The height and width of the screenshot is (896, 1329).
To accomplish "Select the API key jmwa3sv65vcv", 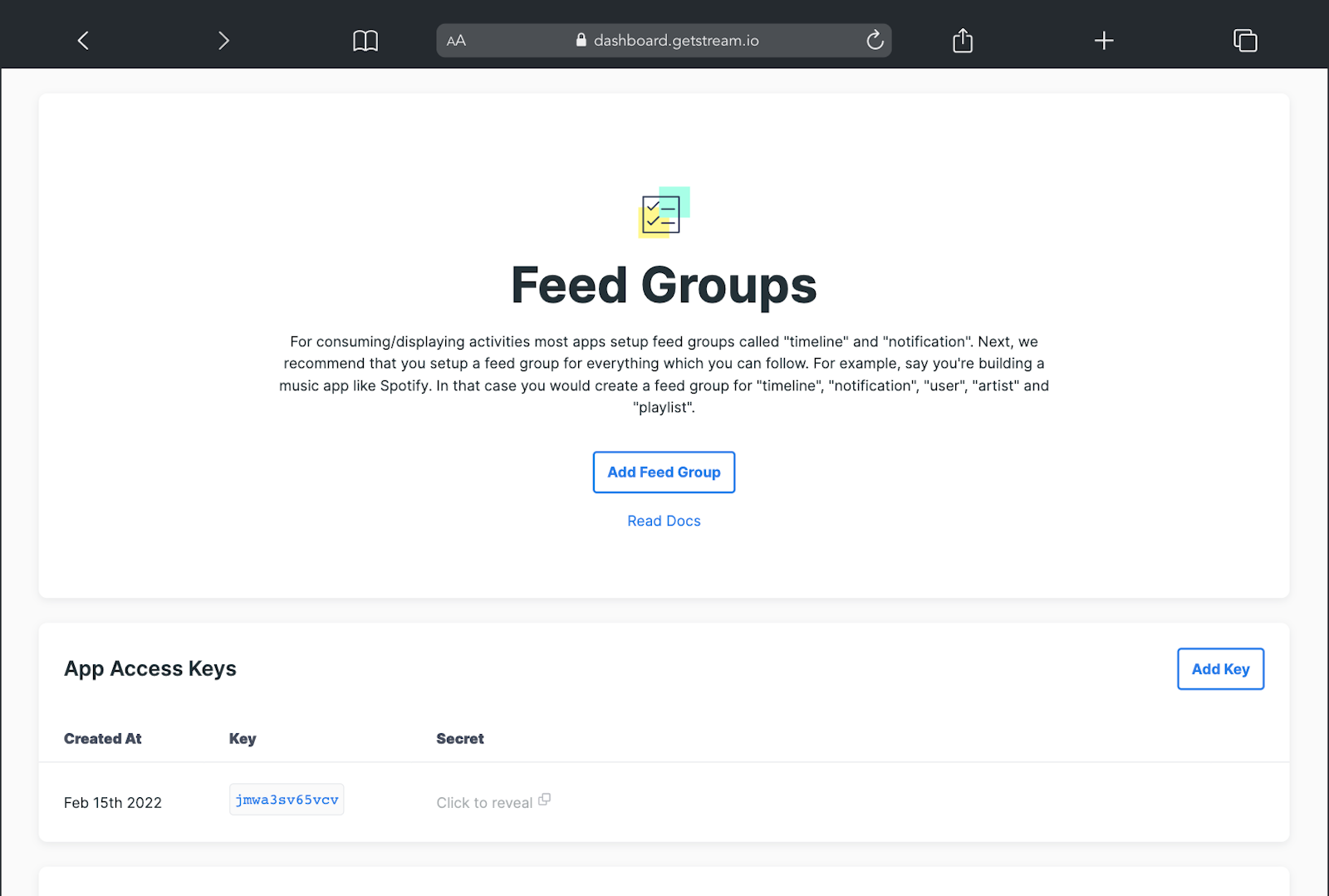I will (287, 799).
